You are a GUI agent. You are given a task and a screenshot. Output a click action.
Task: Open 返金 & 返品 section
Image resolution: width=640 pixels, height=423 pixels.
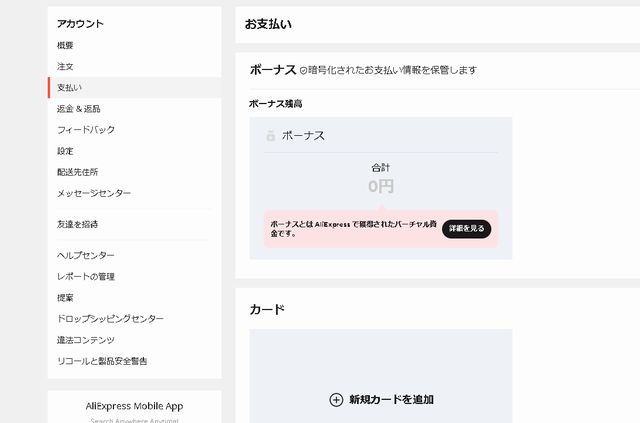tap(79, 109)
